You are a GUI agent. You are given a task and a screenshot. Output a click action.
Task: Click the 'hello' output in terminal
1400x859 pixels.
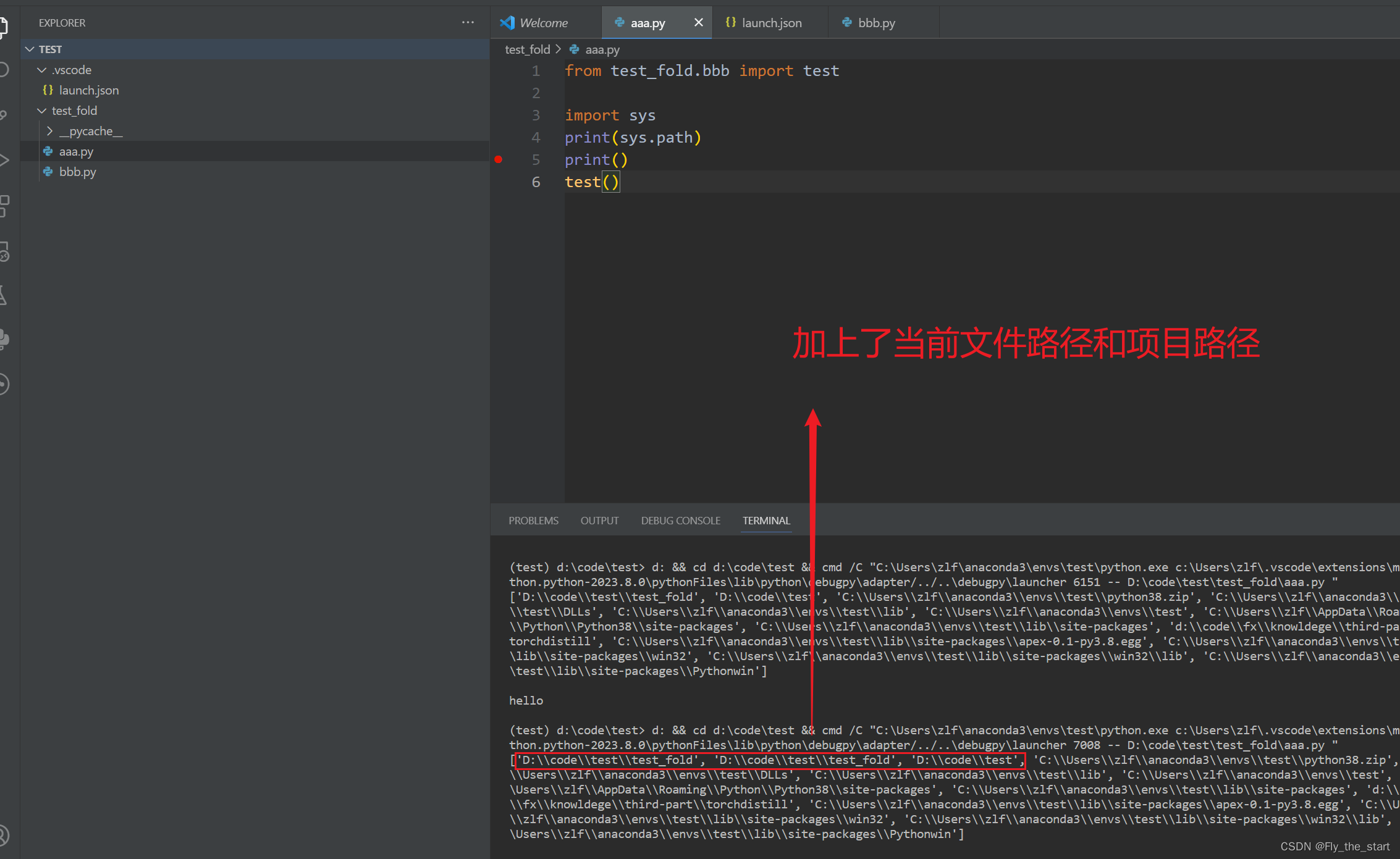point(526,700)
